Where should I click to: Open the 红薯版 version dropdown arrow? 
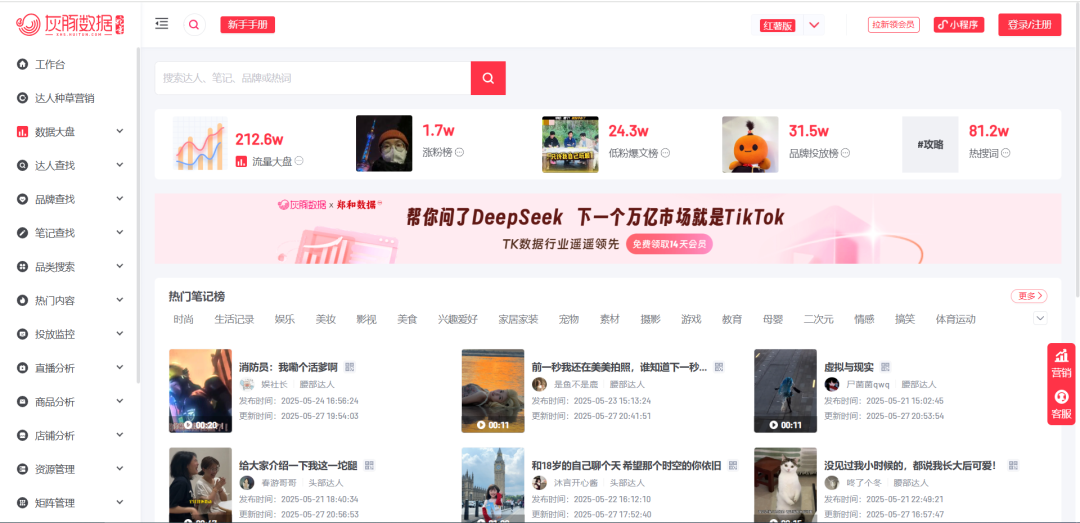pos(814,25)
